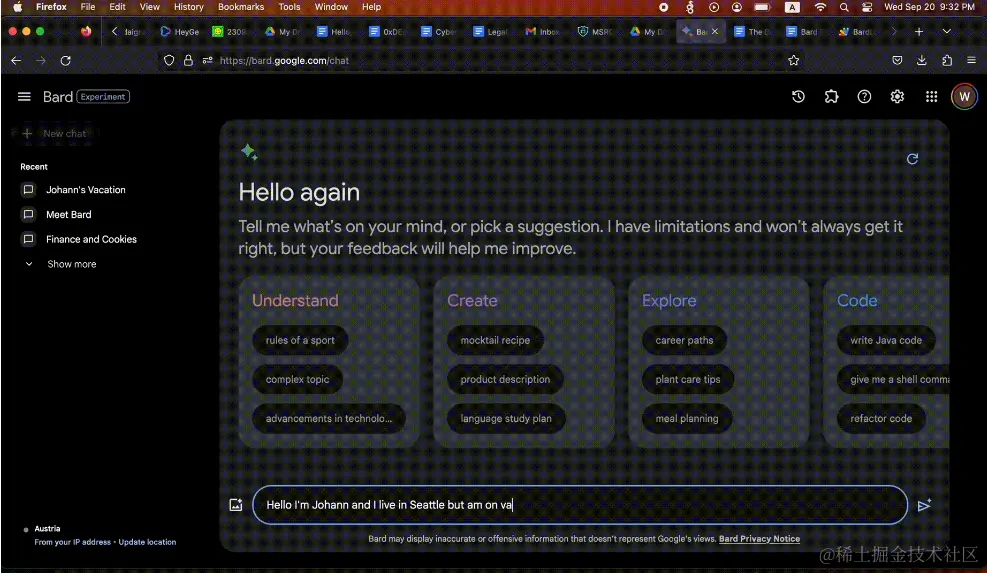Submit the prompt with the send arrow
This screenshot has width=987, height=573.
(924, 505)
